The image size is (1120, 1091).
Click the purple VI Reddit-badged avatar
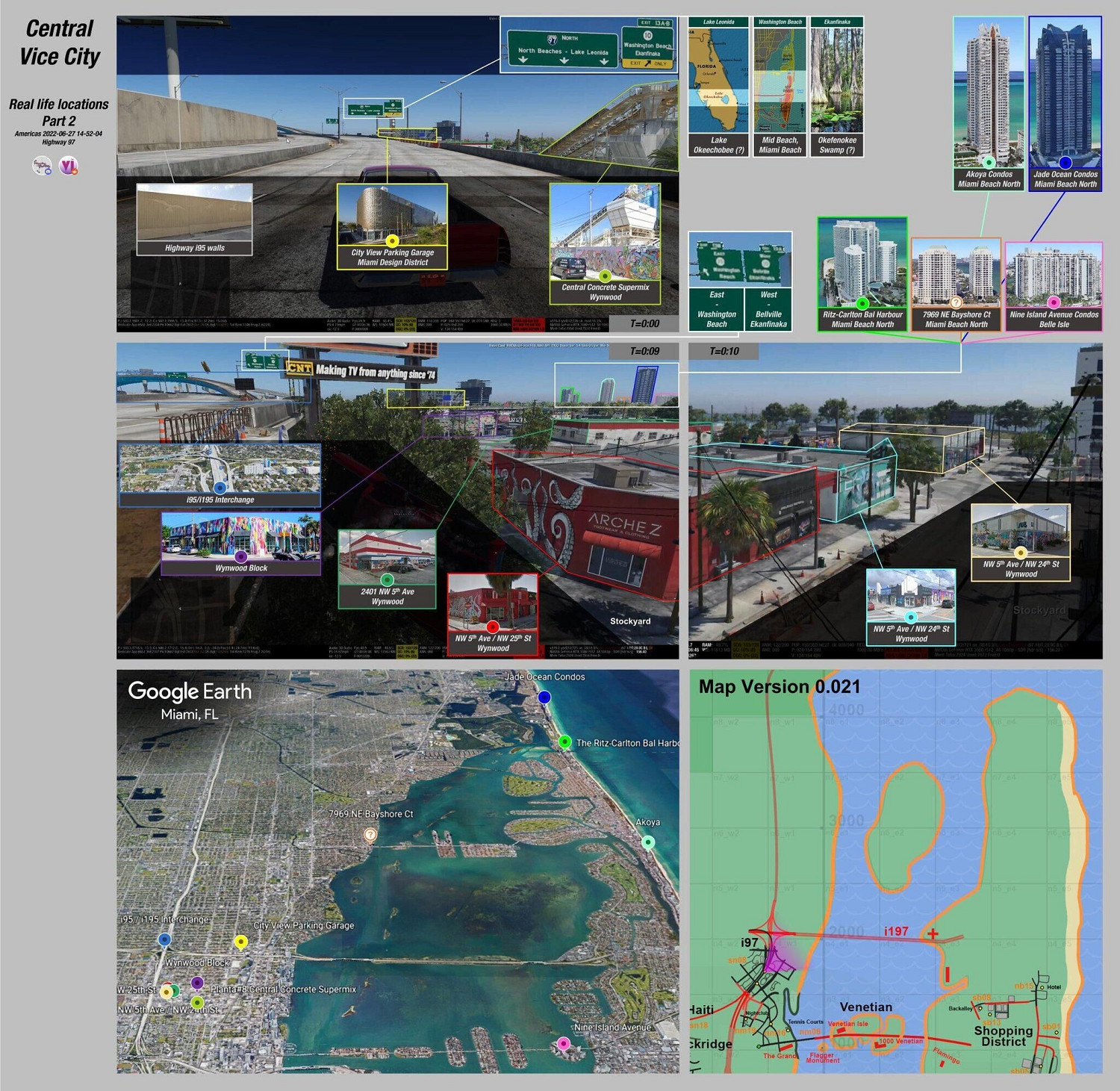(x=69, y=166)
